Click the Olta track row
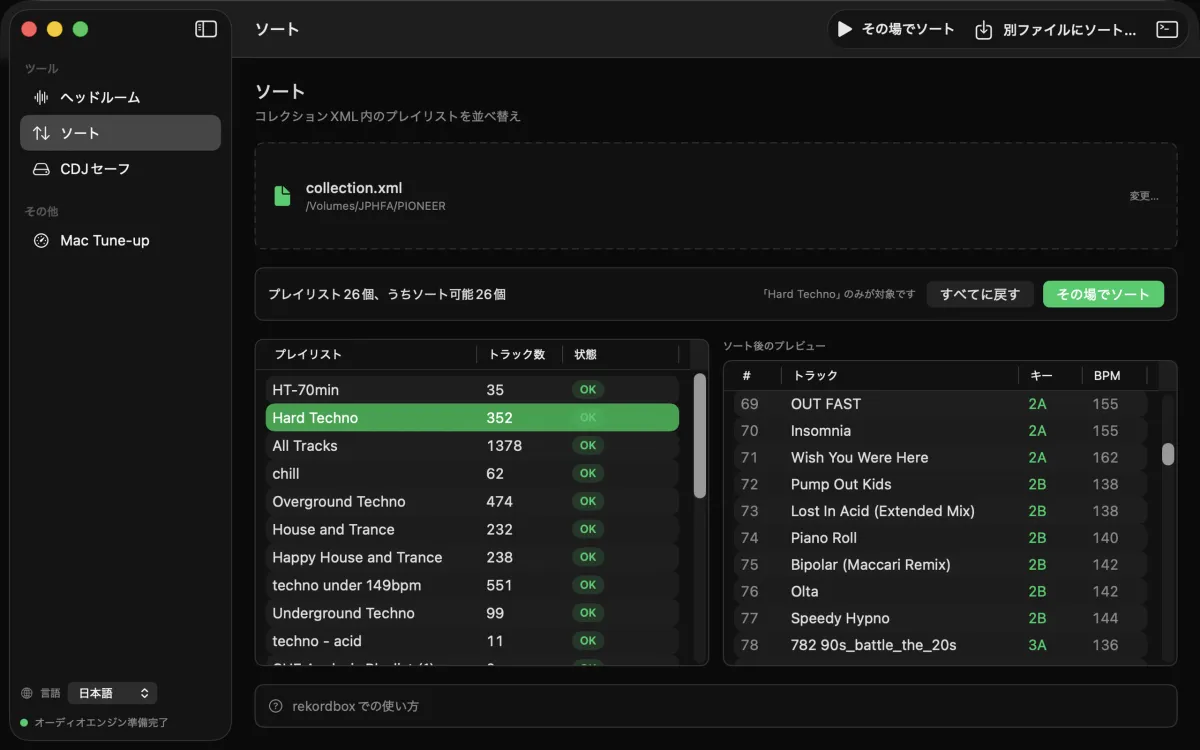This screenshot has height=750, width=1200. click(x=940, y=592)
